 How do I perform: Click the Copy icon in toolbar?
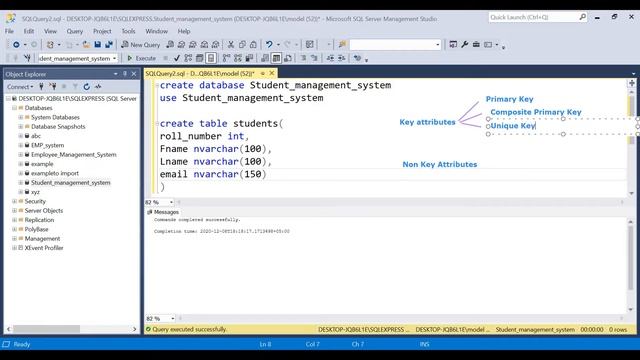pos(242,44)
